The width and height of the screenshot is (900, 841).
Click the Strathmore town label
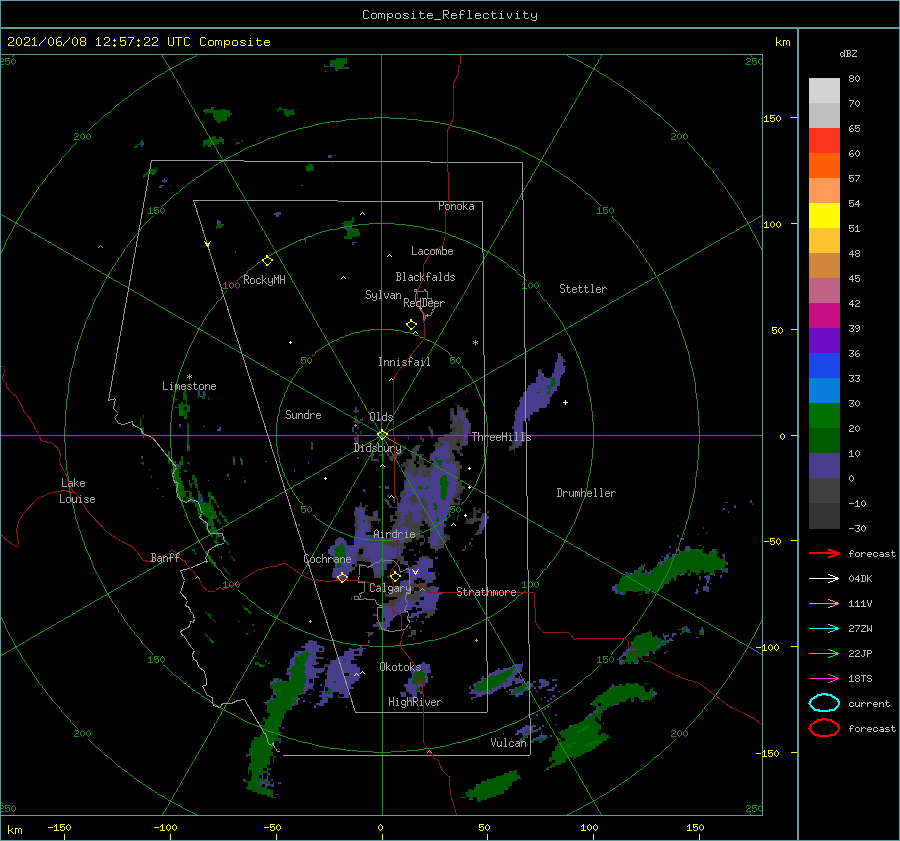pos(486,592)
